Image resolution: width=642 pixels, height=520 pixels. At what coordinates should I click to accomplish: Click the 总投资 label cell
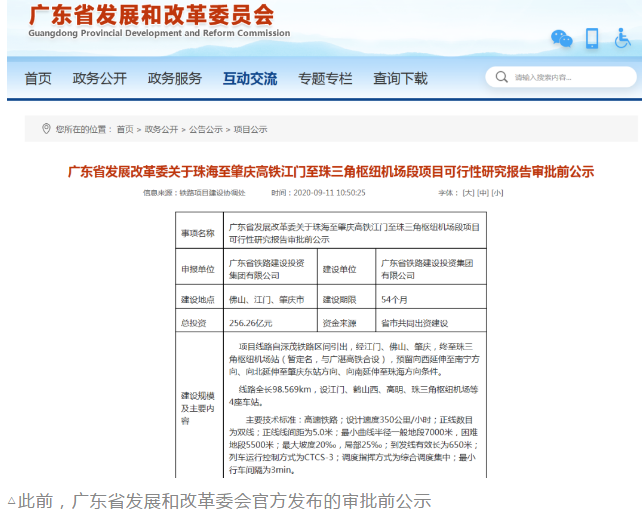point(199,320)
